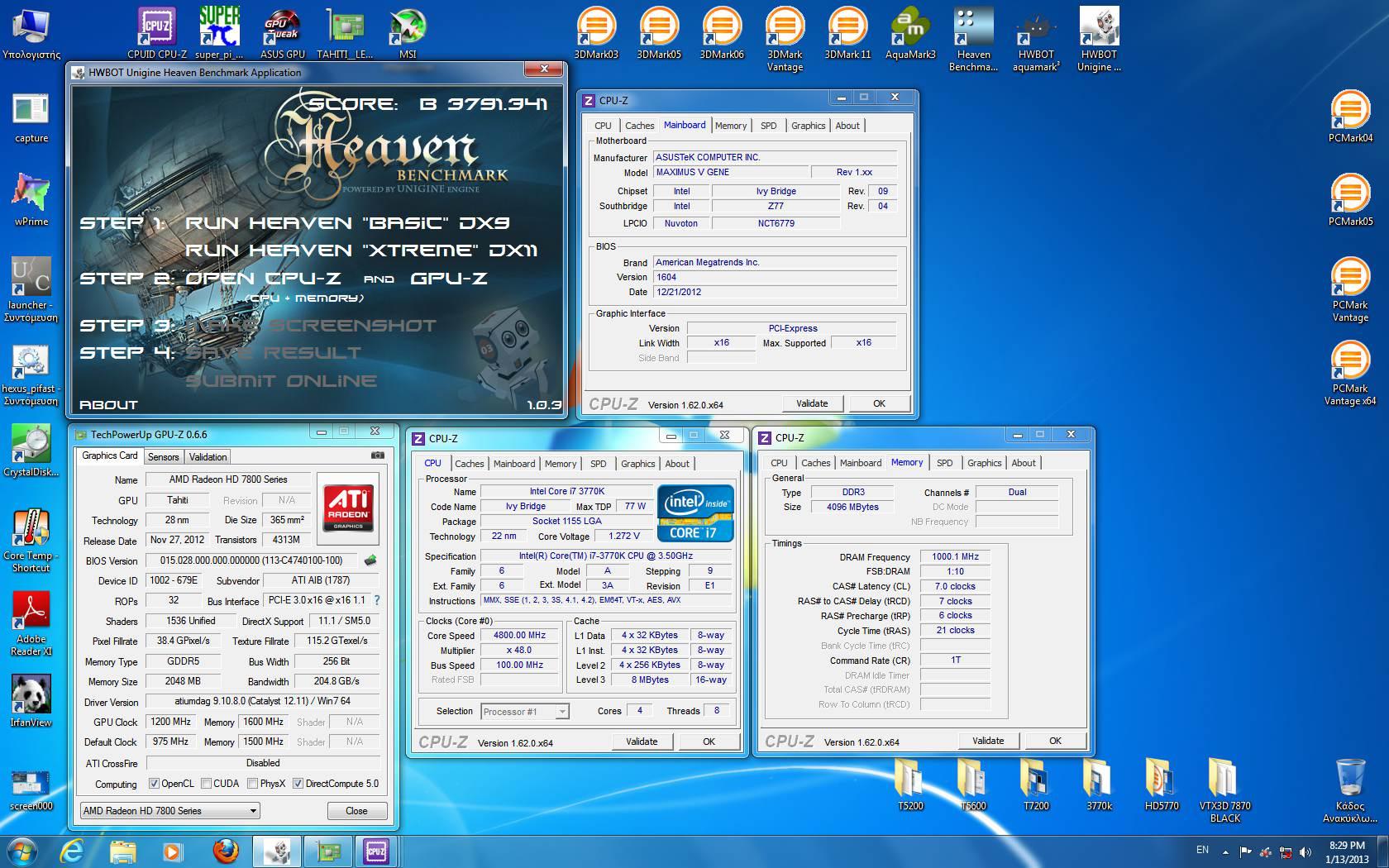Click the Windows Start button
This screenshot has height=868, width=1389.
[x=22, y=851]
